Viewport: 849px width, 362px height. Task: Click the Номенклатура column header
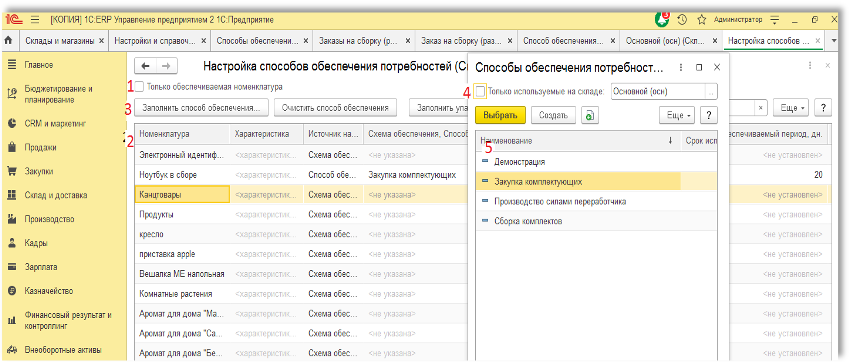tap(182, 133)
